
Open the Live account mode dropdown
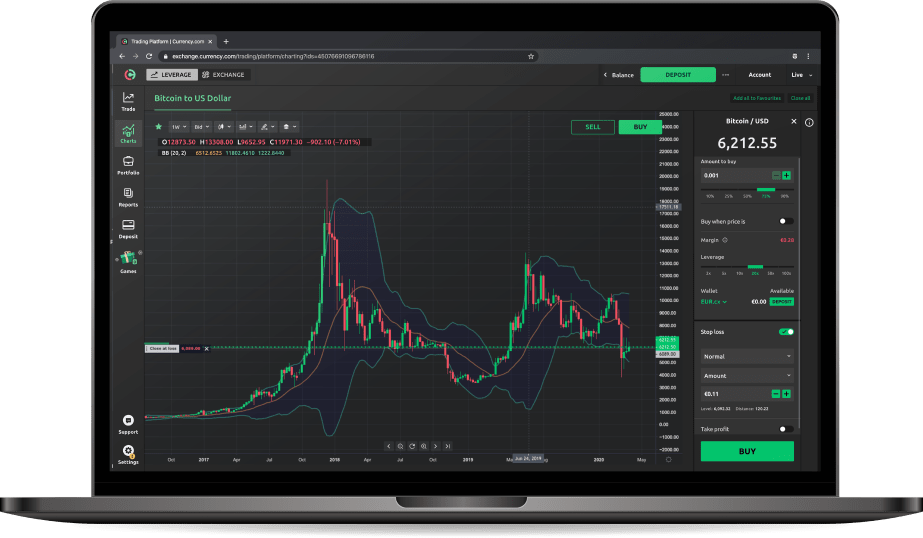801,75
